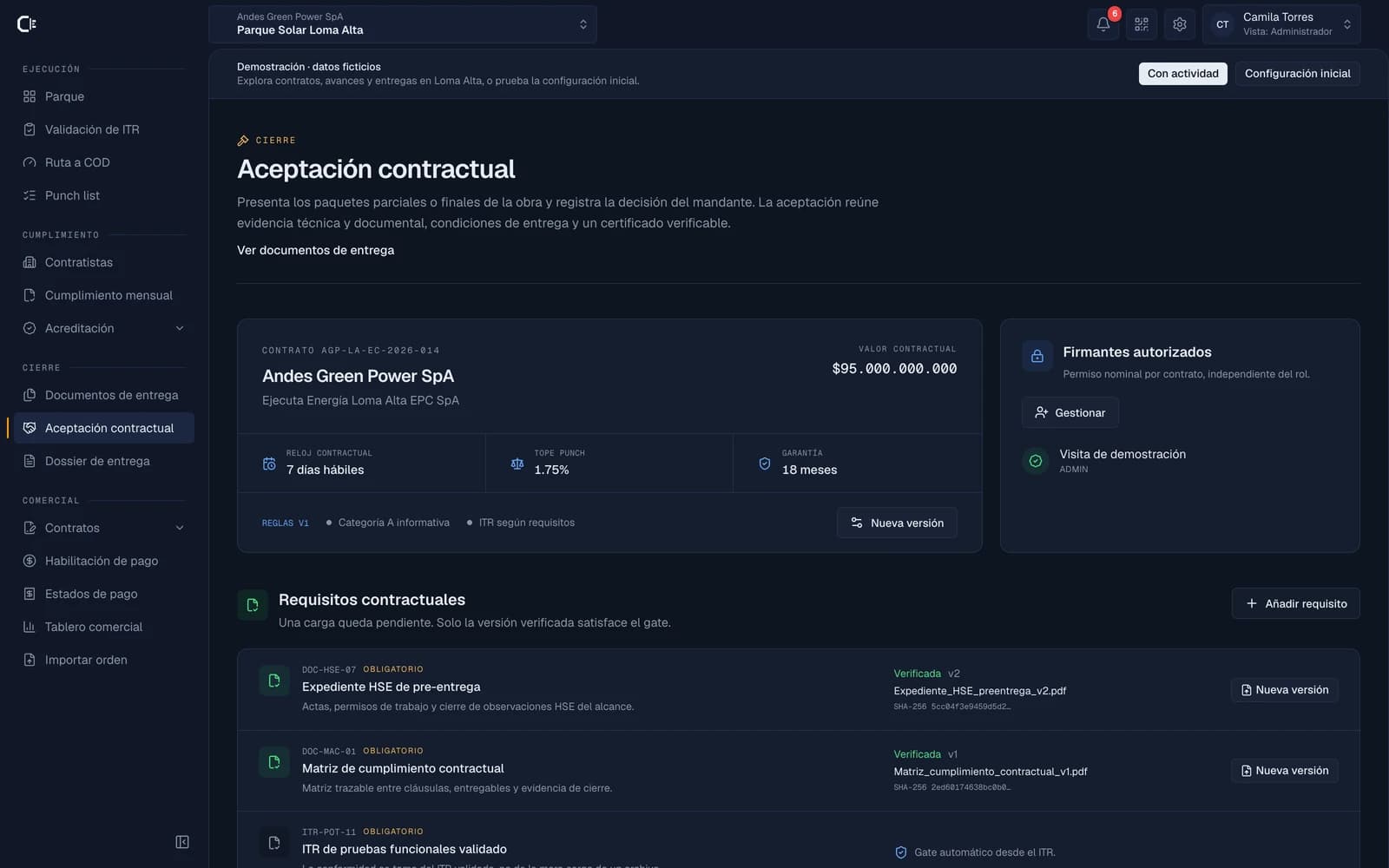Click the Contratistas building icon
The height and width of the screenshot is (868, 1389).
[30, 262]
